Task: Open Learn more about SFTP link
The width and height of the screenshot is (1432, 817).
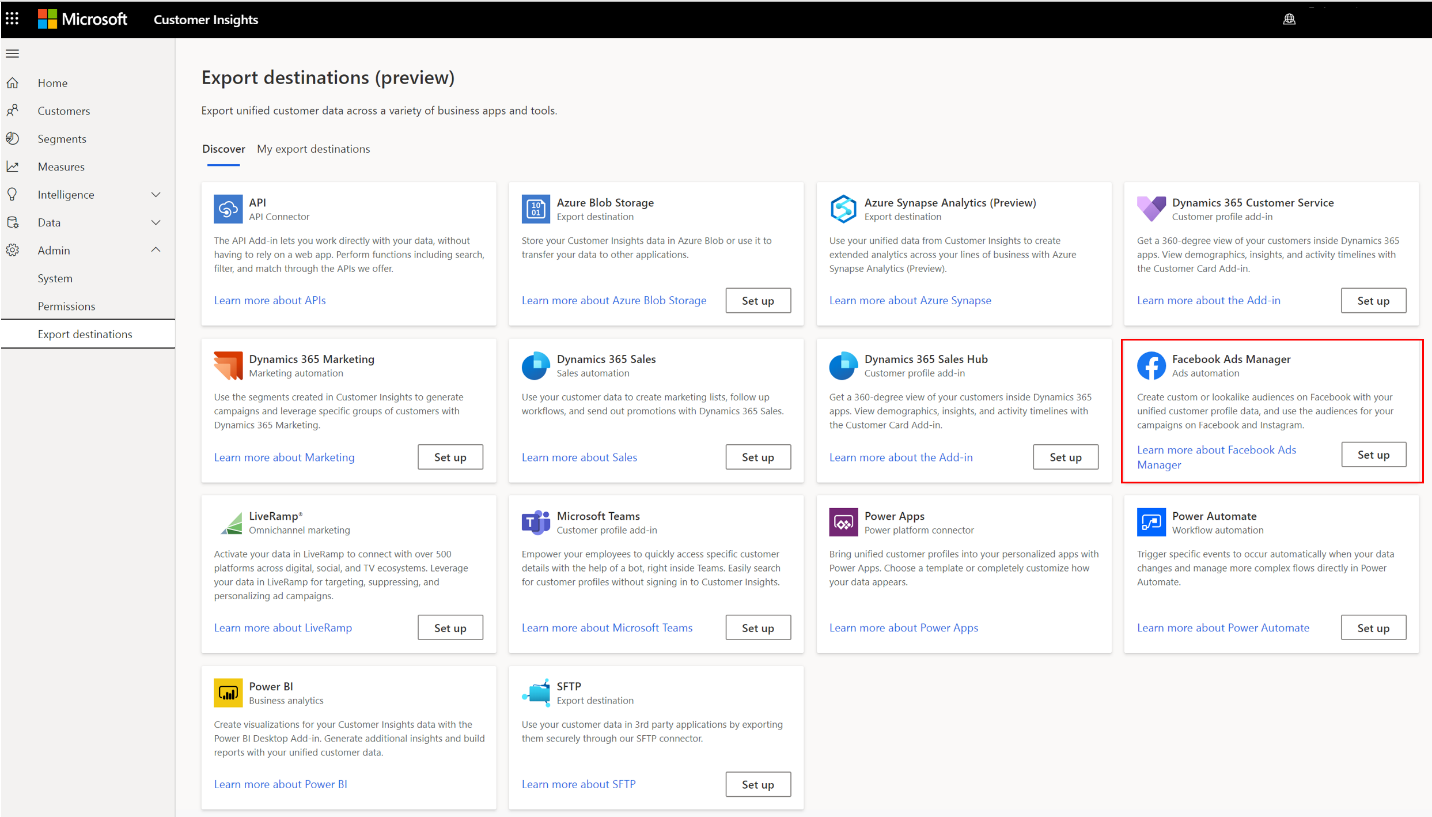Action: [579, 784]
